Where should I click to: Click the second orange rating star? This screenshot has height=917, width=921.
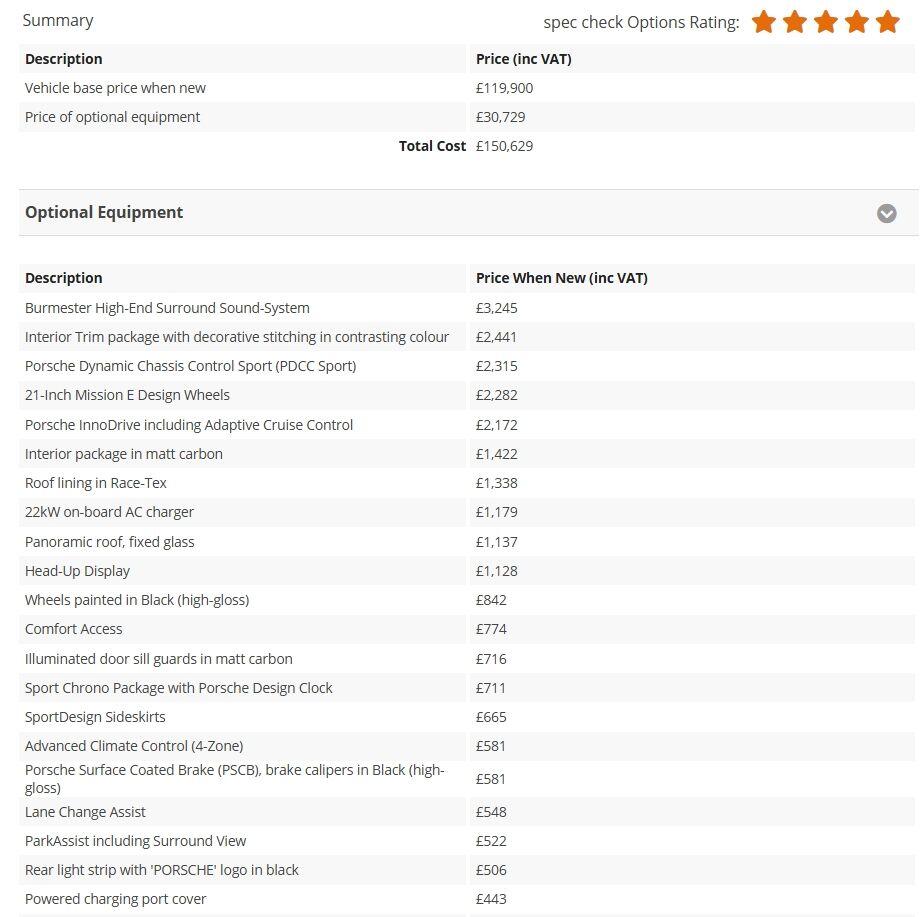coord(795,22)
